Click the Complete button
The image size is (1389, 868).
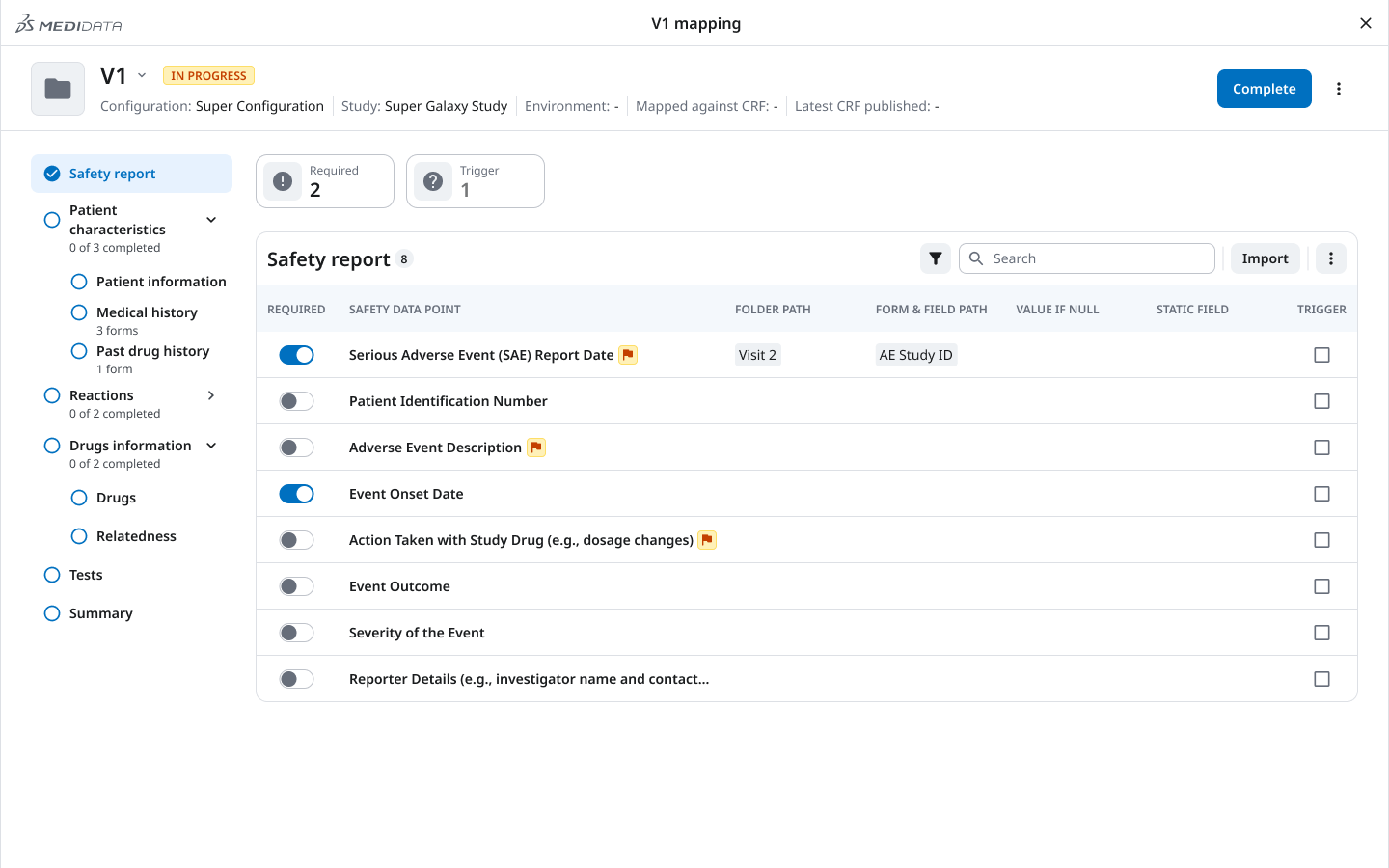[x=1264, y=89]
